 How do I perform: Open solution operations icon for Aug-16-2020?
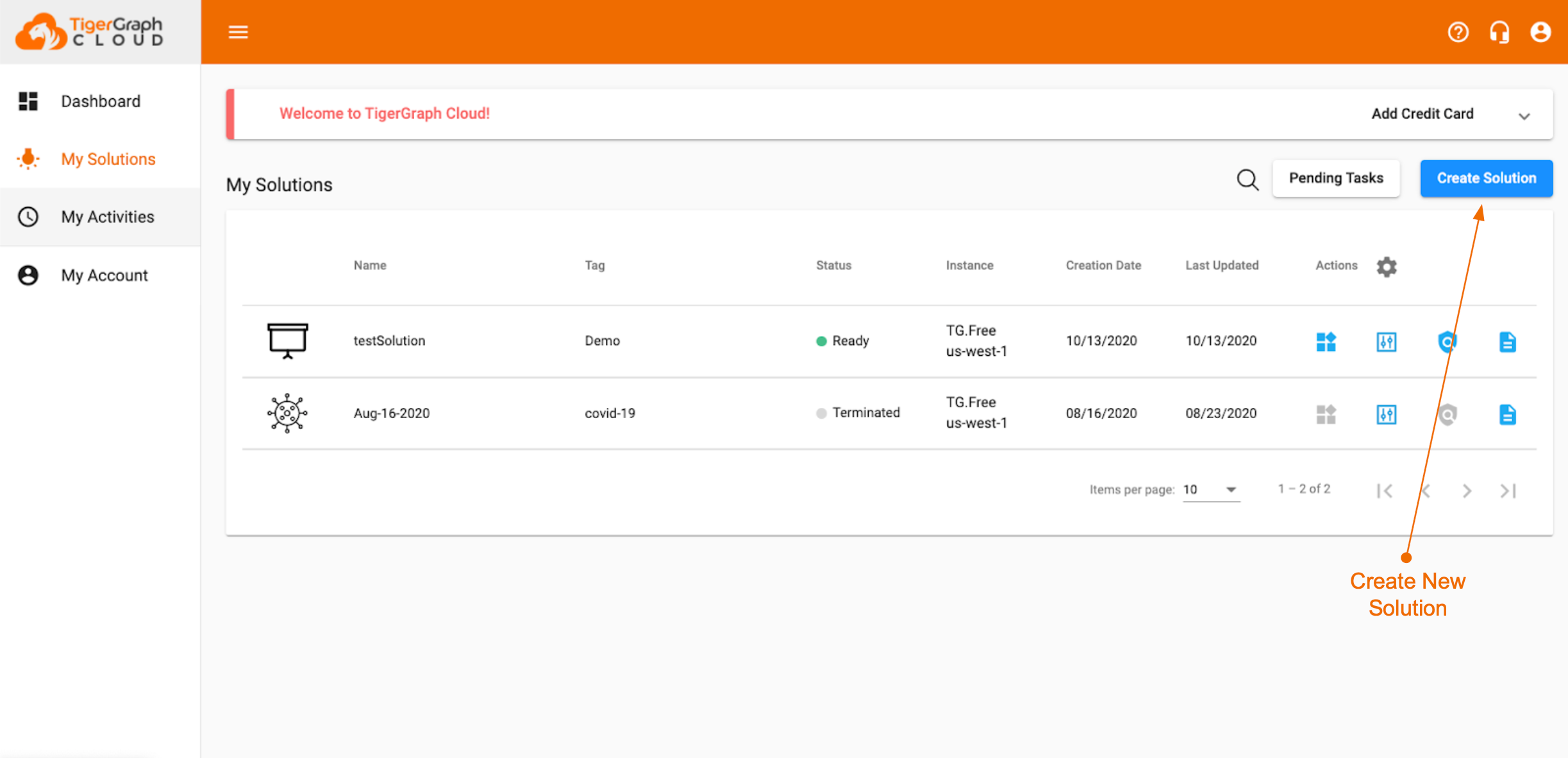point(1386,414)
